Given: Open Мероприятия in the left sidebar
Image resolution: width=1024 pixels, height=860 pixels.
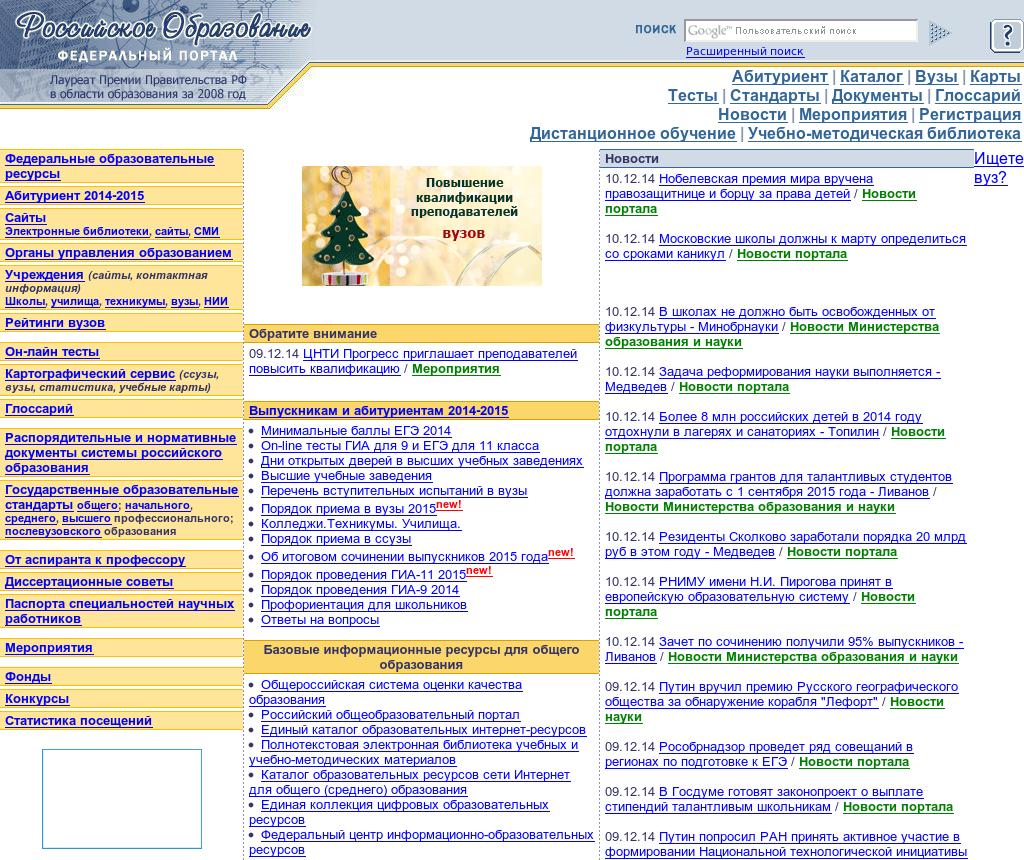Looking at the screenshot, I should point(48,648).
